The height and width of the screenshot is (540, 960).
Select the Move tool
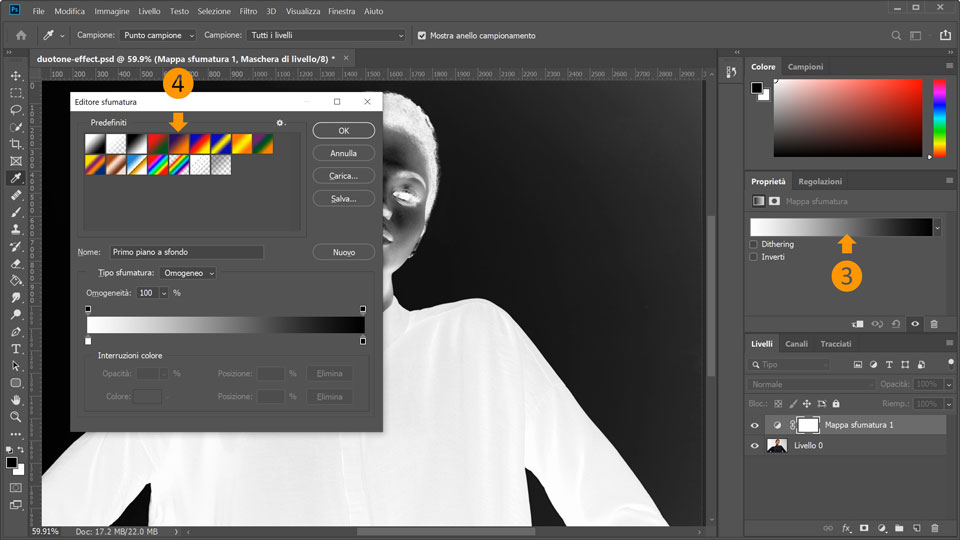pyautogui.click(x=16, y=76)
